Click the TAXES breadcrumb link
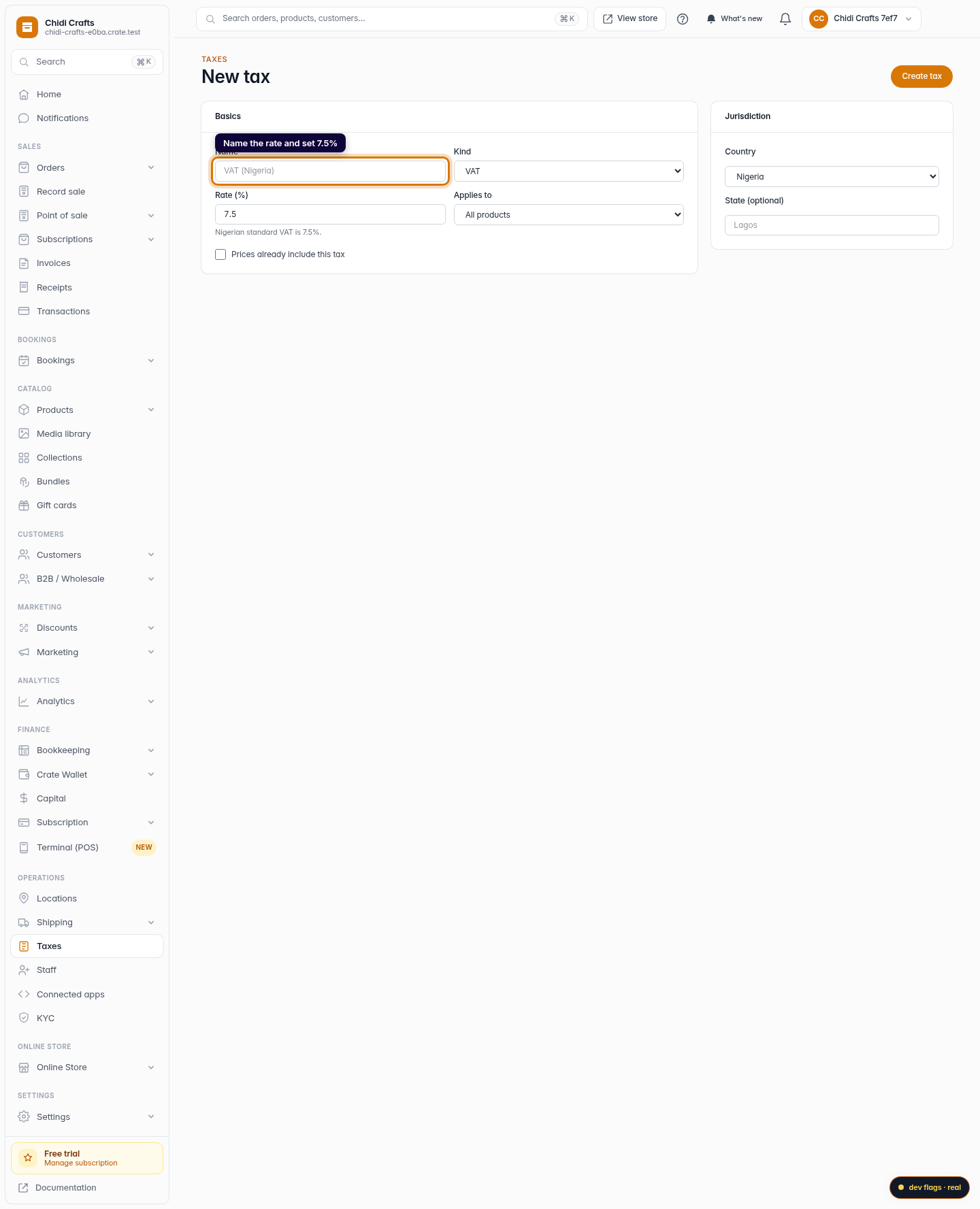This screenshot has height=1209, width=980. (x=214, y=60)
